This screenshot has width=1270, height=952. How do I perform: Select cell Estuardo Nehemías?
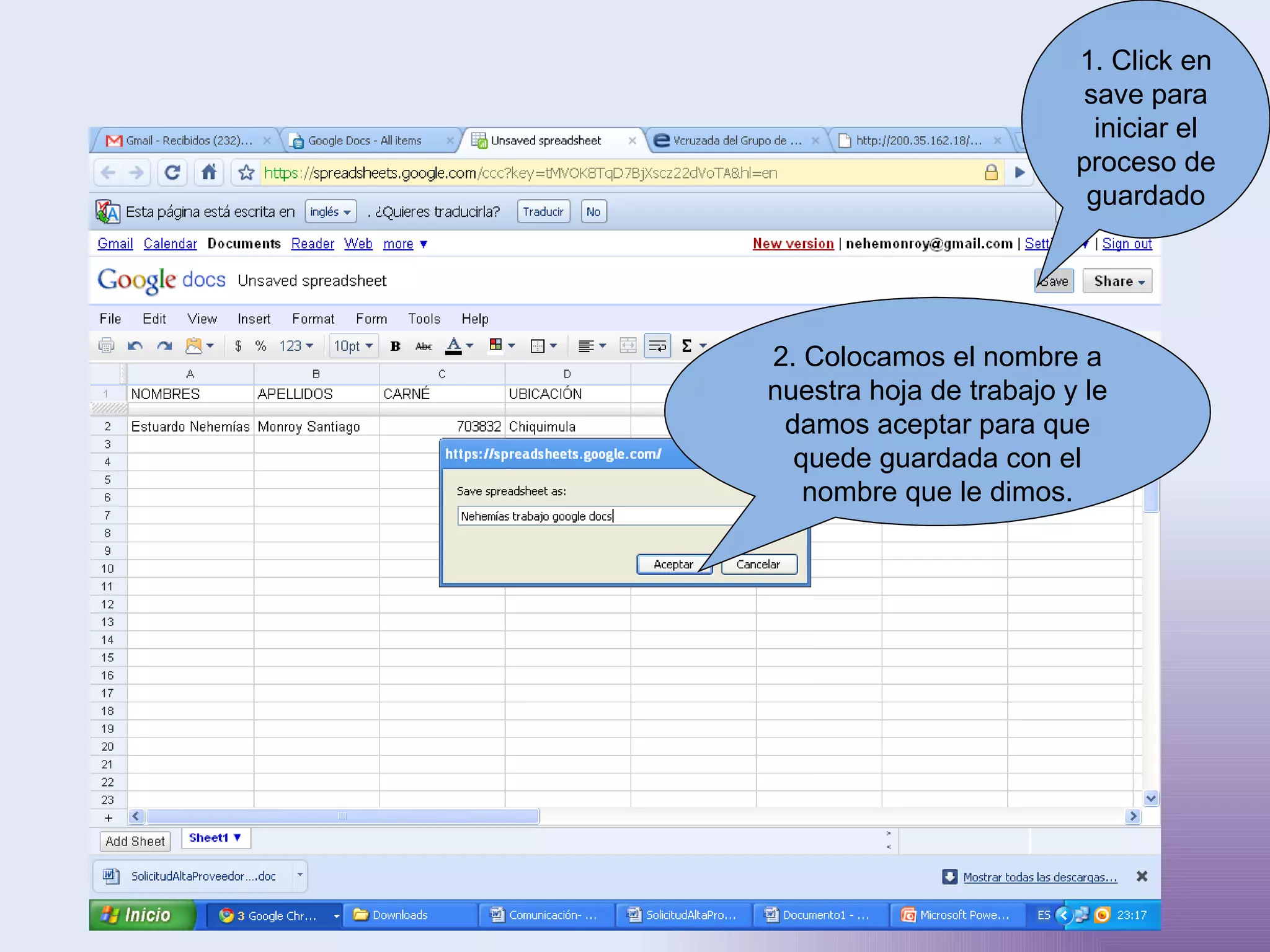[x=190, y=426]
